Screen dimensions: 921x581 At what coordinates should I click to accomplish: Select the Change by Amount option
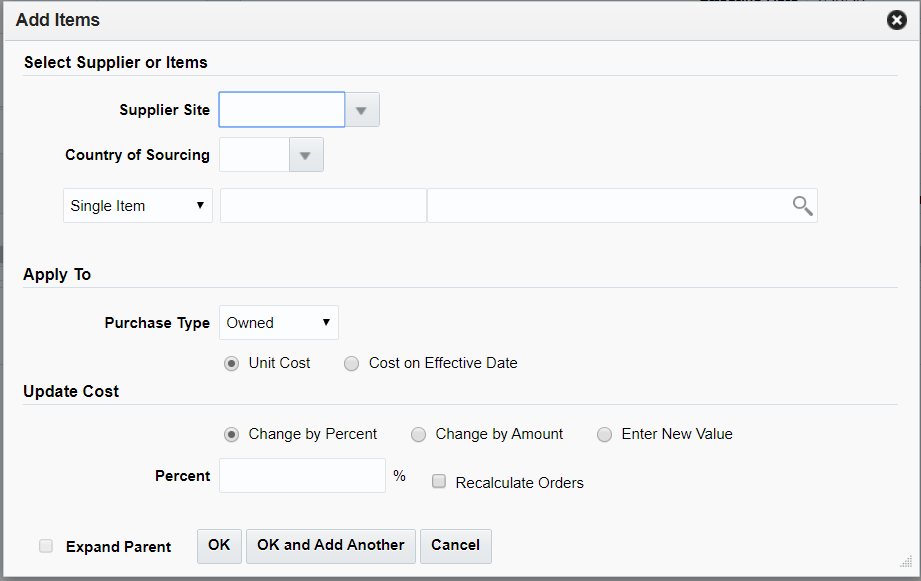[x=418, y=434]
